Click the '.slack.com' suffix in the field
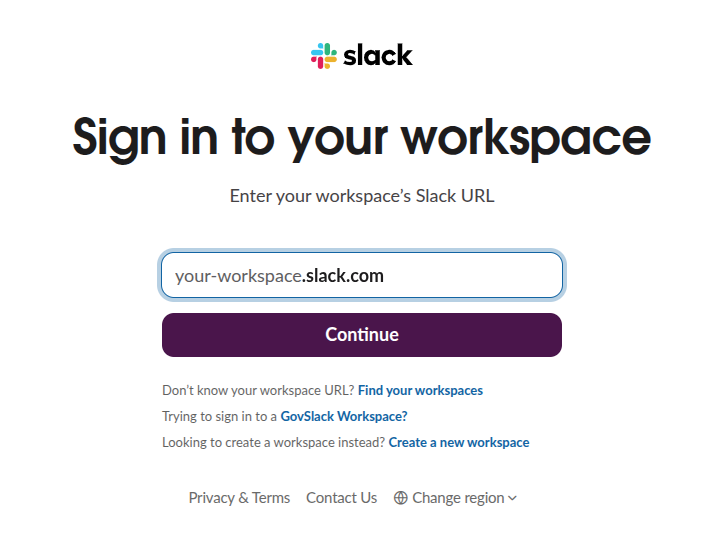 tap(343, 276)
